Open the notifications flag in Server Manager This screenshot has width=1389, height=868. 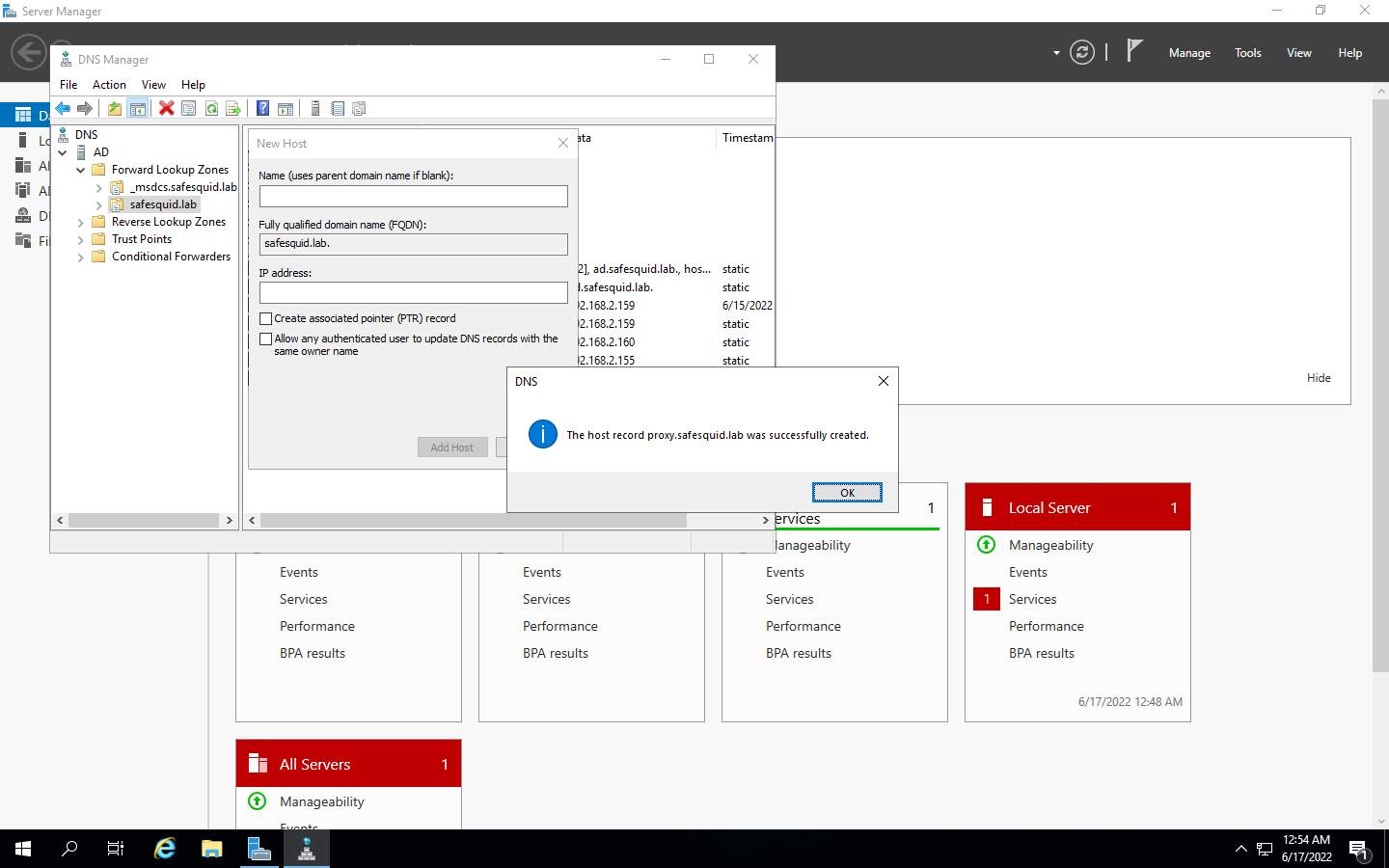pos(1134,51)
